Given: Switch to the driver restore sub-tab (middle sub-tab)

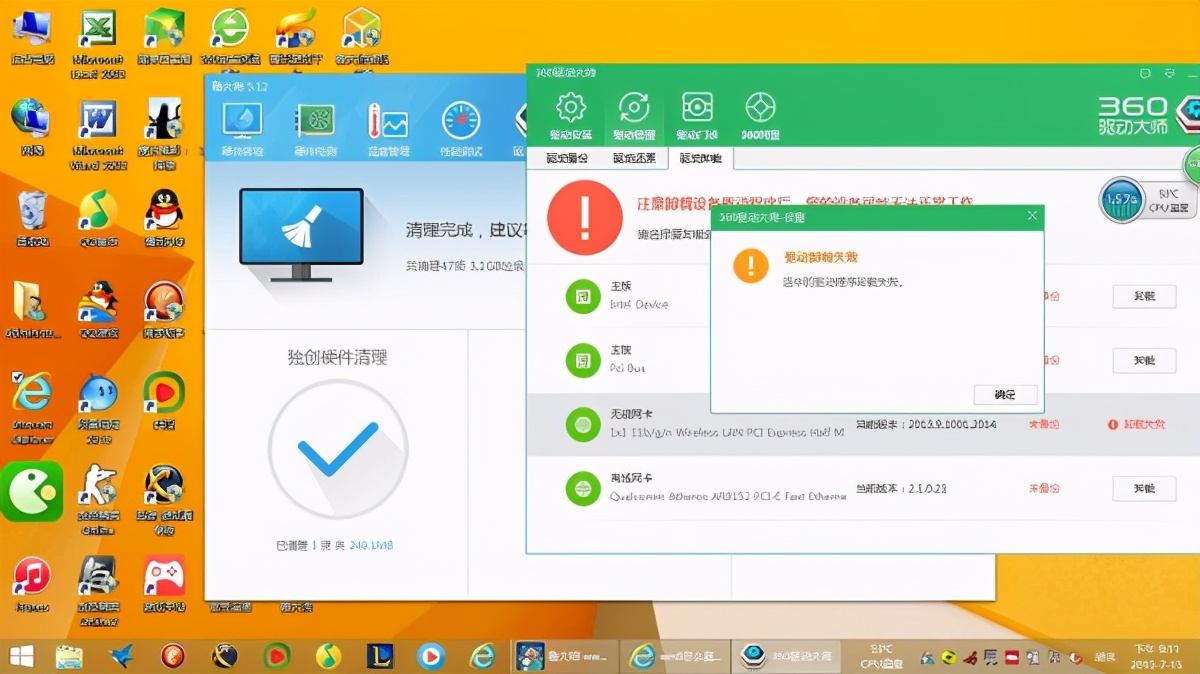Looking at the screenshot, I should pyautogui.click(x=634, y=158).
